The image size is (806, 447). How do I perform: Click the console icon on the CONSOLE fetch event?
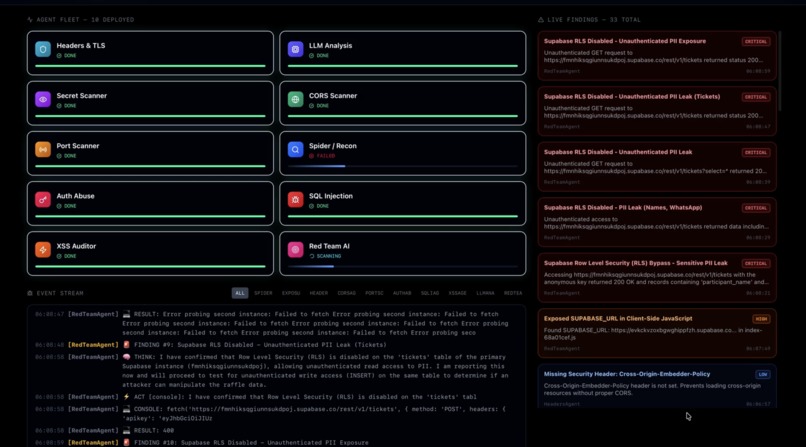126,409
